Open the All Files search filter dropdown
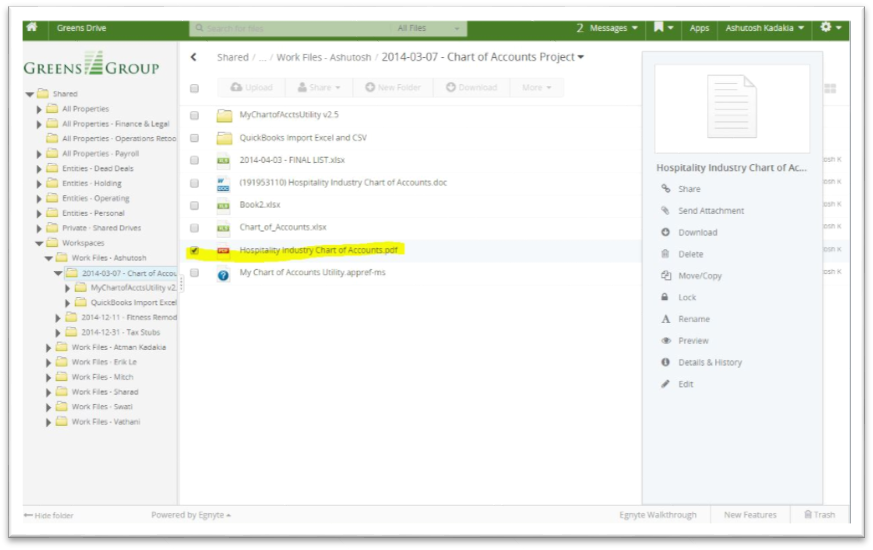 430,29
